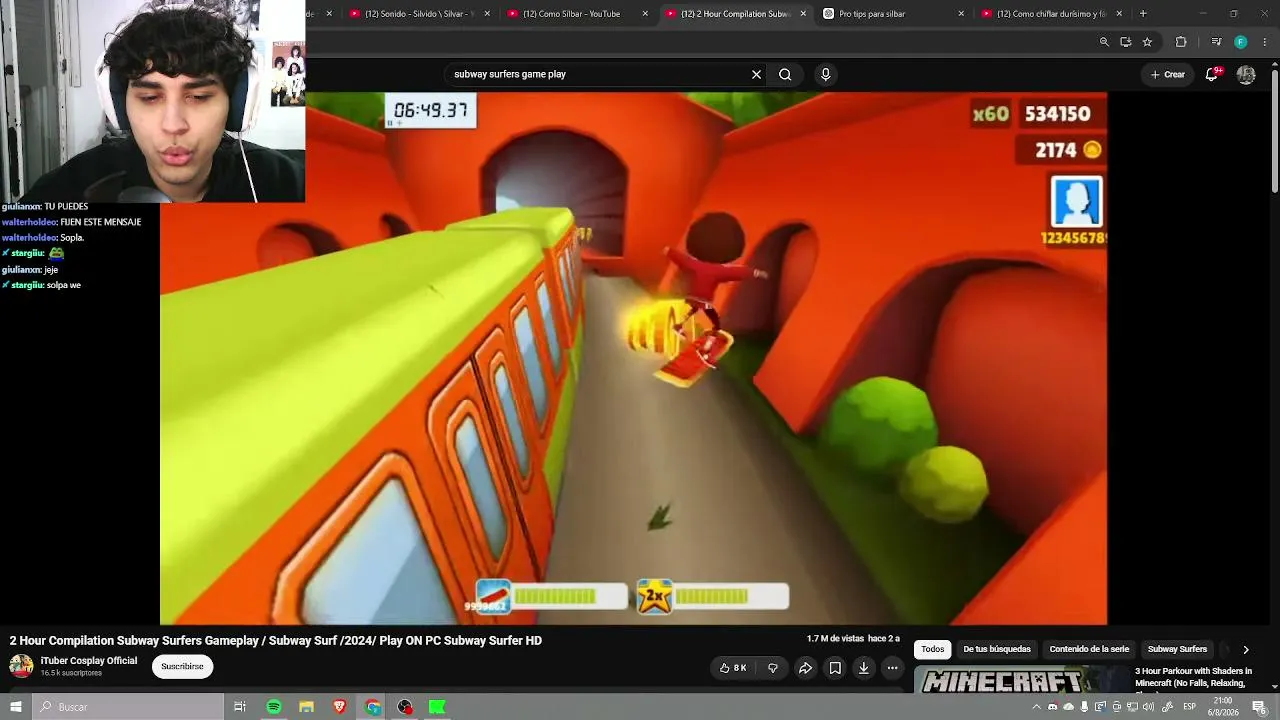
Task: Open Windows notification center icon
Action: coord(1259,707)
